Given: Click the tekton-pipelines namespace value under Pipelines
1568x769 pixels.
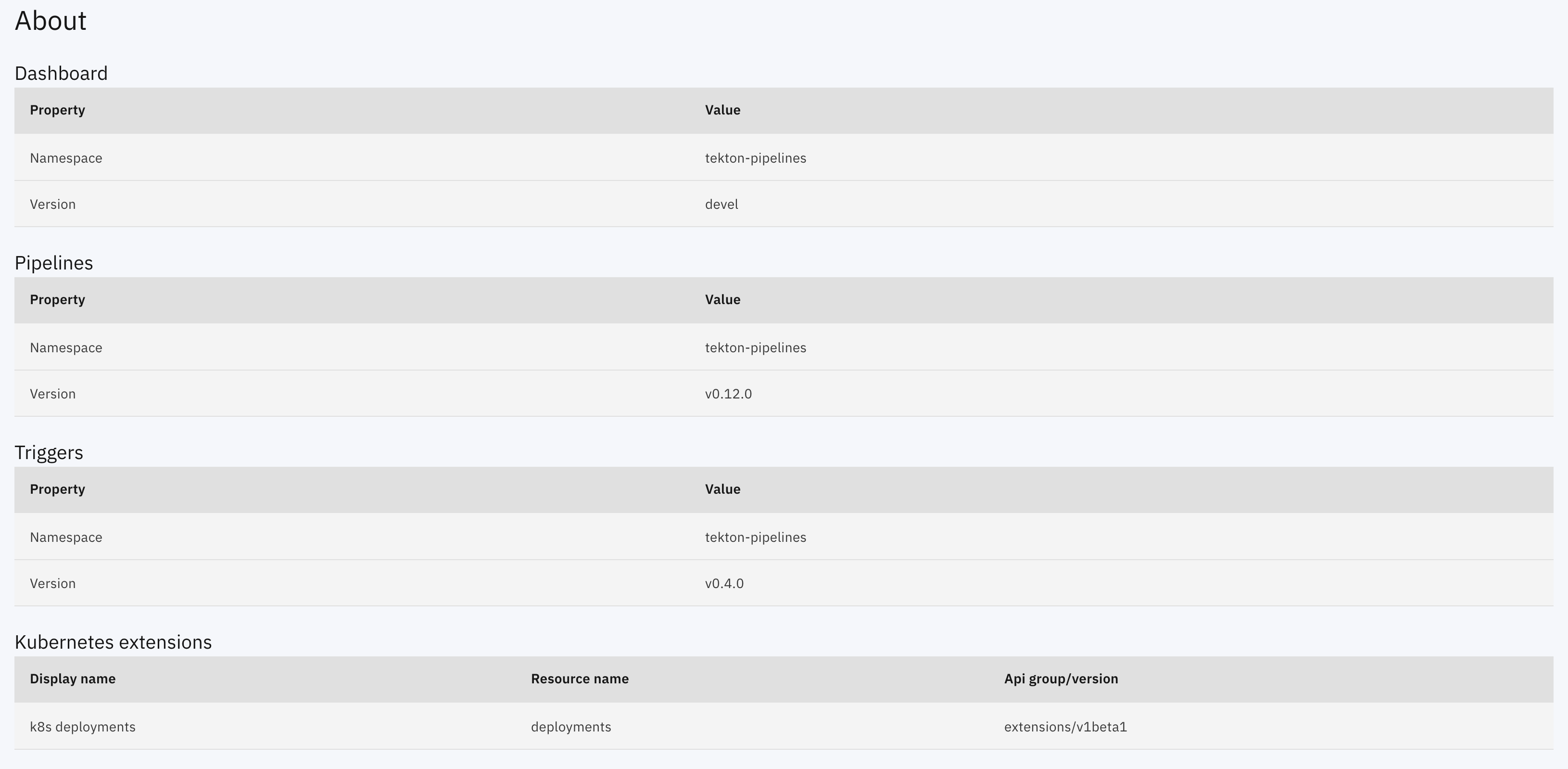Looking at the screenshot, I should [x=756, y=347].
